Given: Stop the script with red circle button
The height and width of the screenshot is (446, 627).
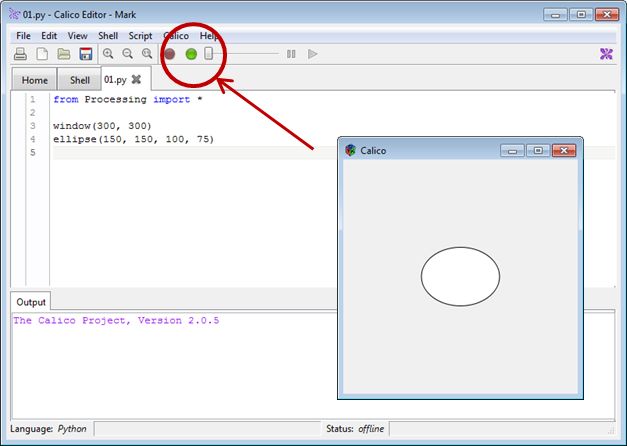Looking at the screenshot, I should pos(170,54).
